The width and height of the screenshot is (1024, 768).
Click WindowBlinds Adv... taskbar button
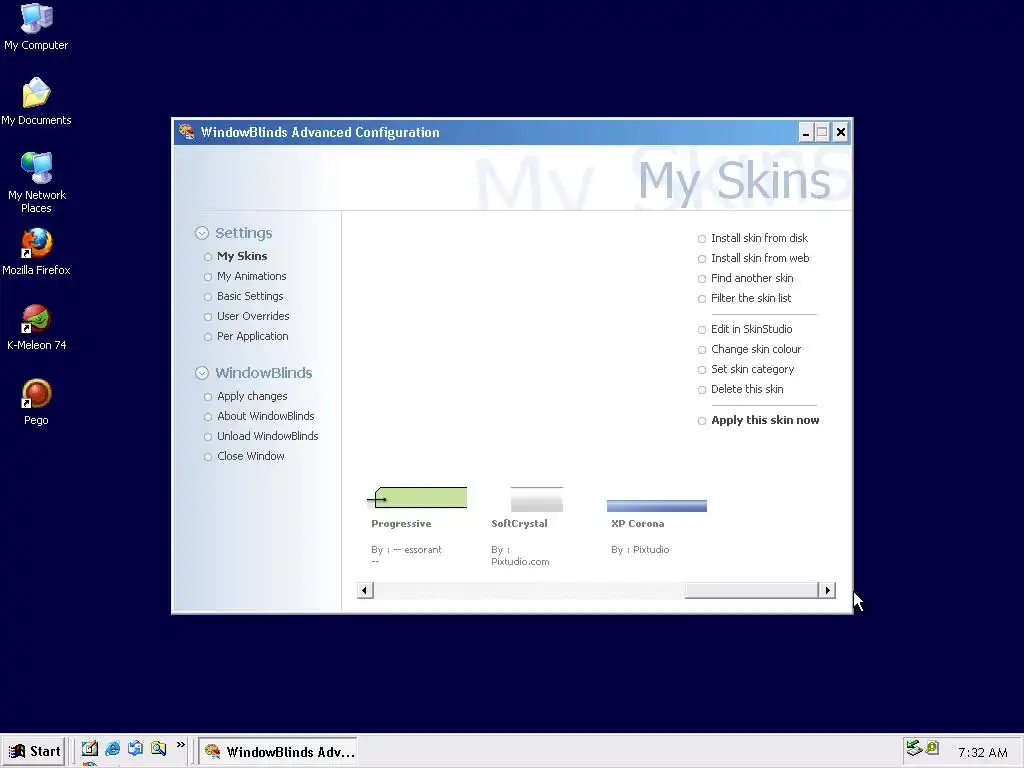click(x=280, y=752)
